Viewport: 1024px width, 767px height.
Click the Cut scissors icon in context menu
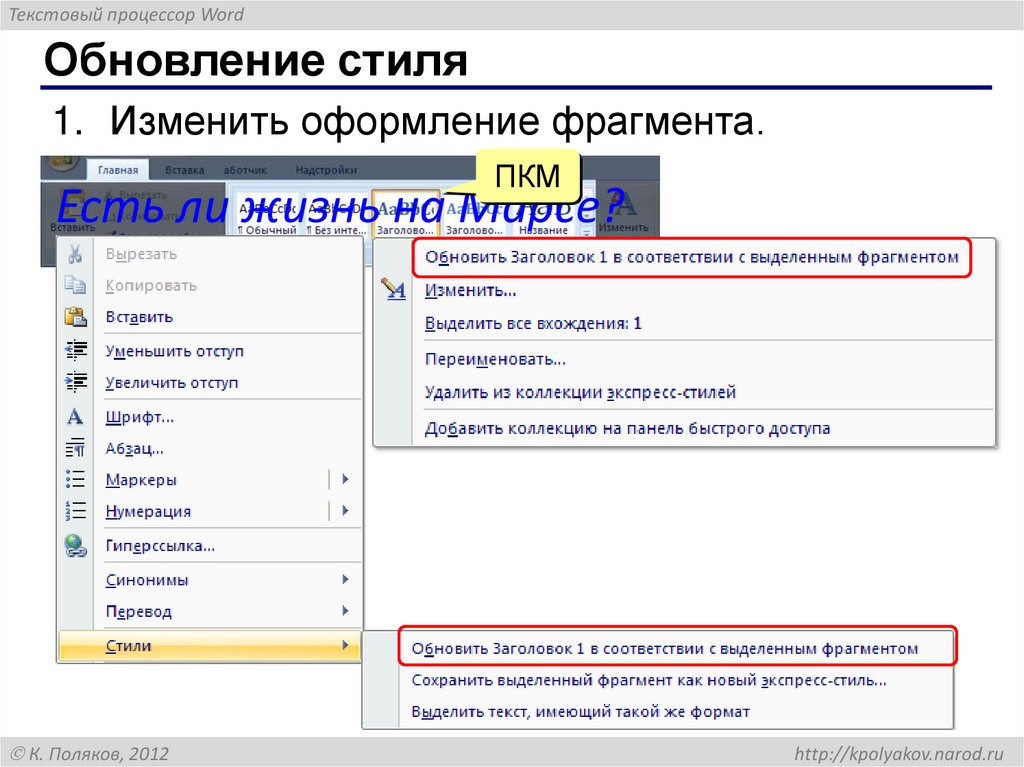75,253
